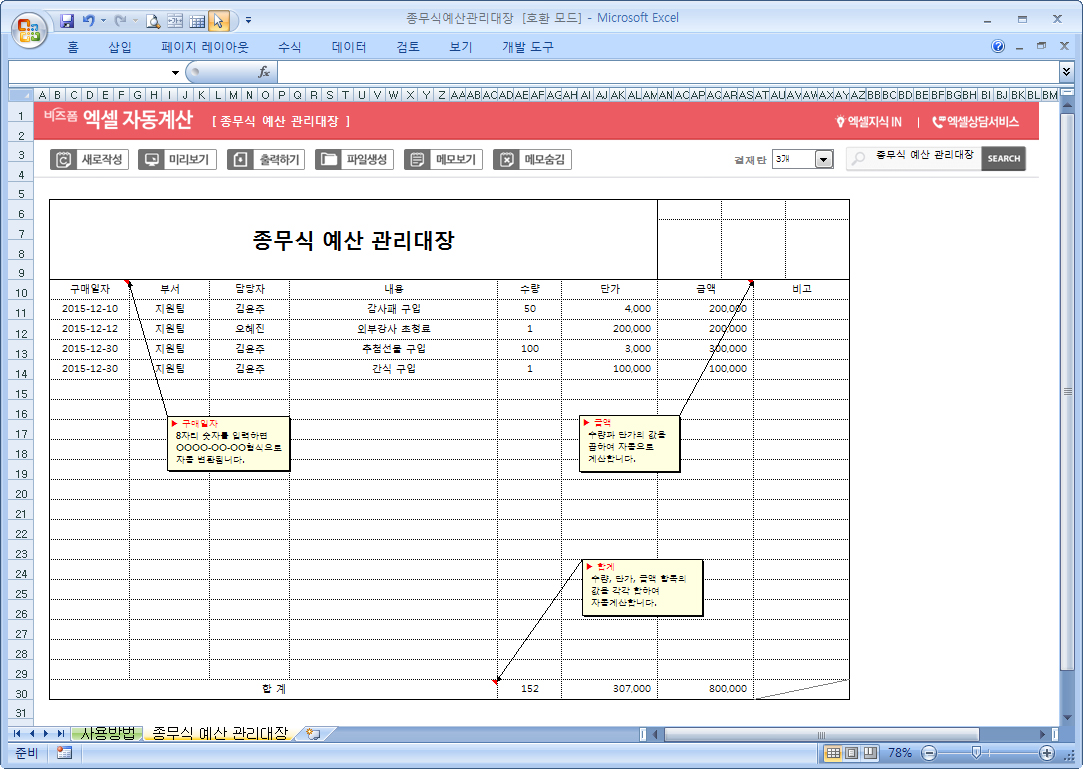Open the 보기 ribbon tab
The height and width of the screenshot is (769, 1083).
[461, 47]
